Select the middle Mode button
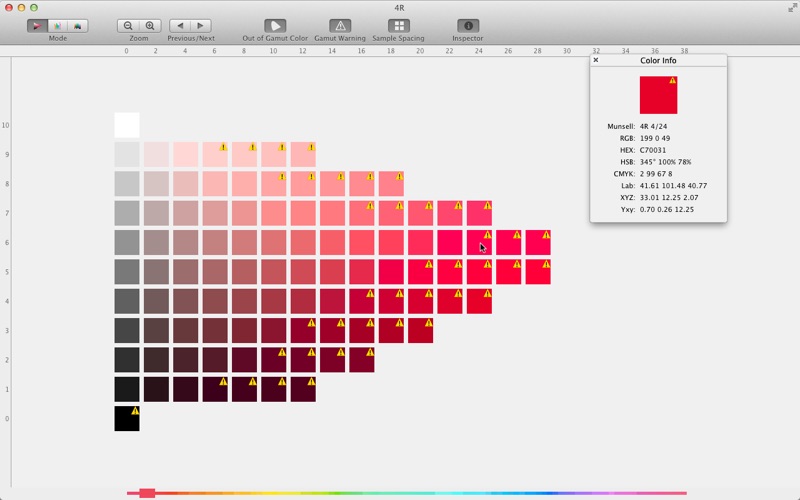 click(58, 26)
